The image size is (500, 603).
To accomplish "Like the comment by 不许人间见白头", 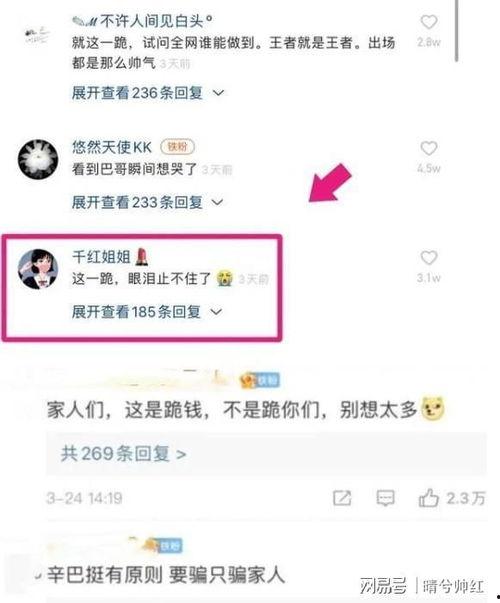I will click(428, 22).
